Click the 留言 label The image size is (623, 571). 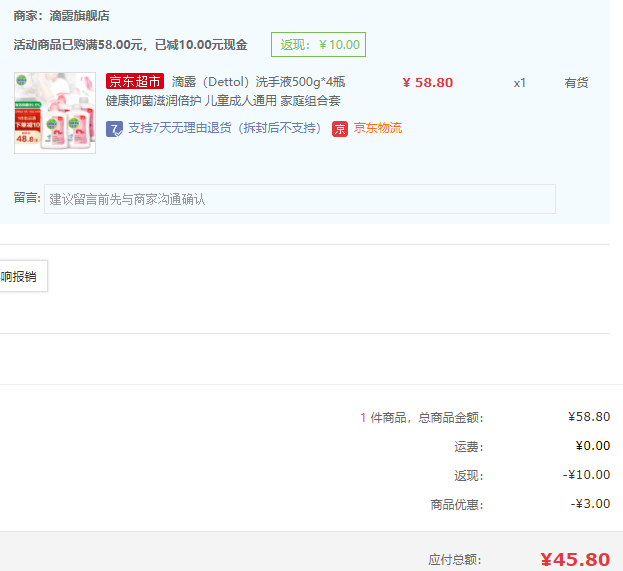tap(27, 197)
